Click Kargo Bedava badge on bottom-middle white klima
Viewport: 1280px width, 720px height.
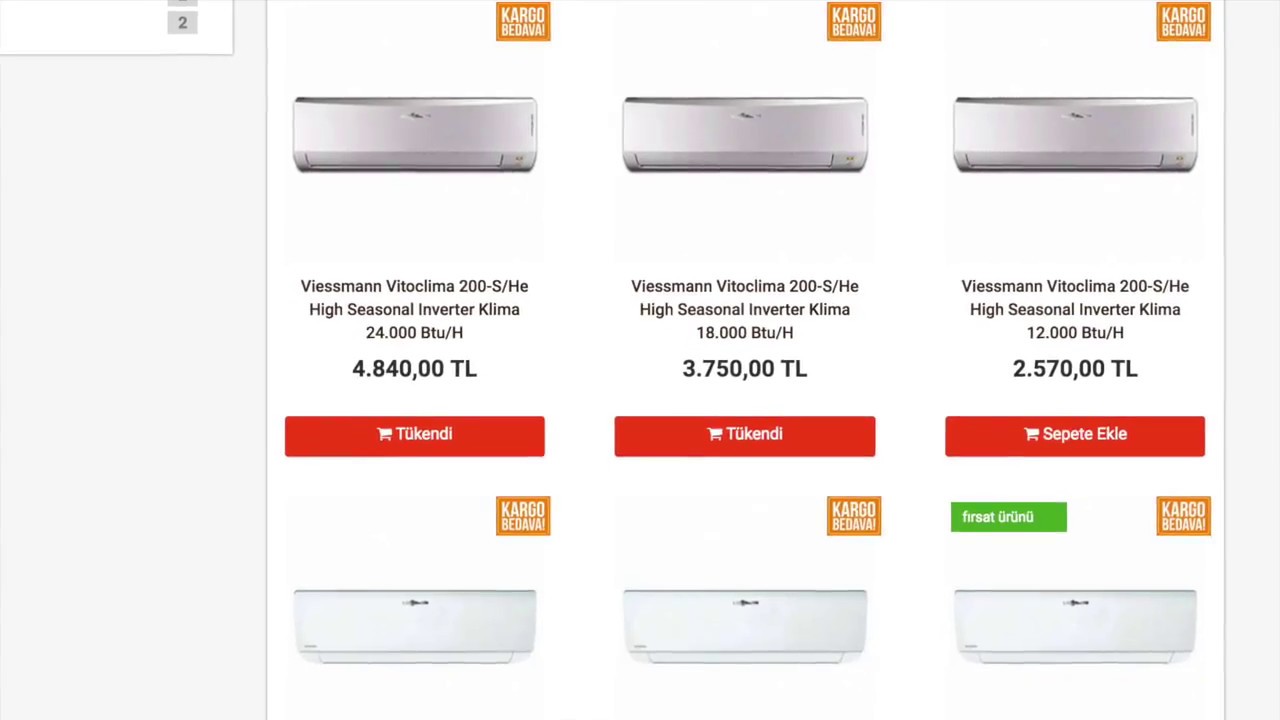pos(854,516)
